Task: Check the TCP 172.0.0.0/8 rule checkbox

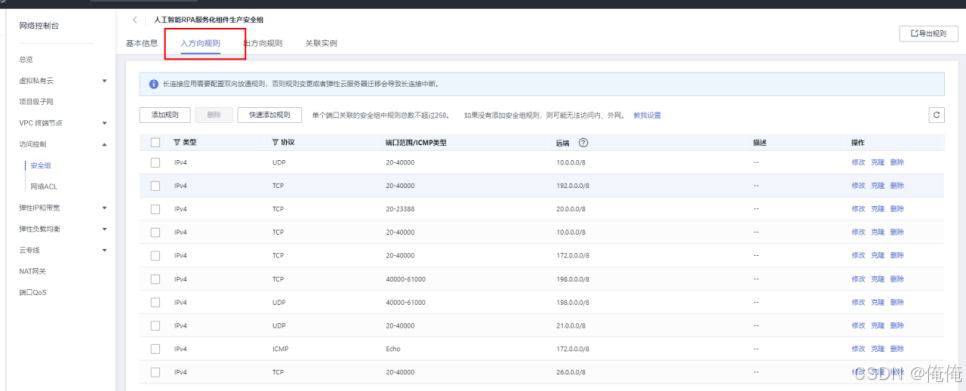Action: 155,255
